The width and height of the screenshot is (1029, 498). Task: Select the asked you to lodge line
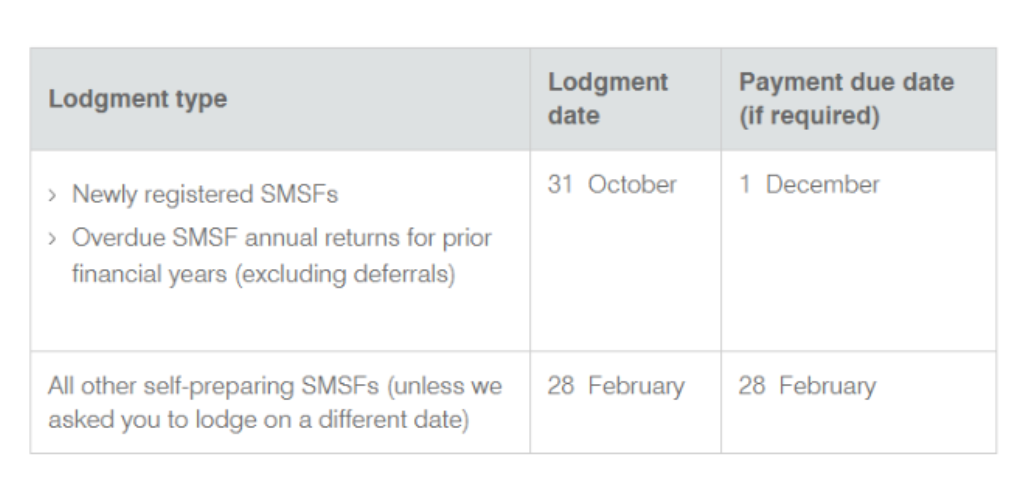[259, 419]
